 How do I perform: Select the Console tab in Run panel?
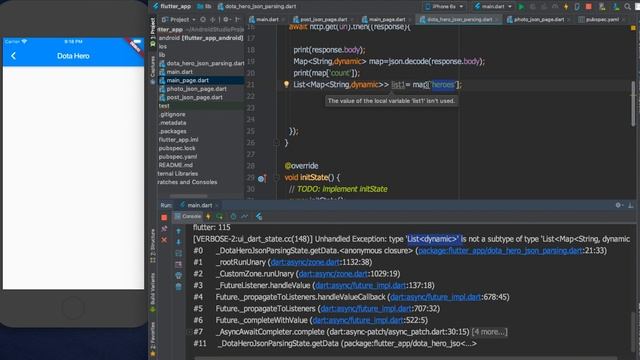pos(188,216)
